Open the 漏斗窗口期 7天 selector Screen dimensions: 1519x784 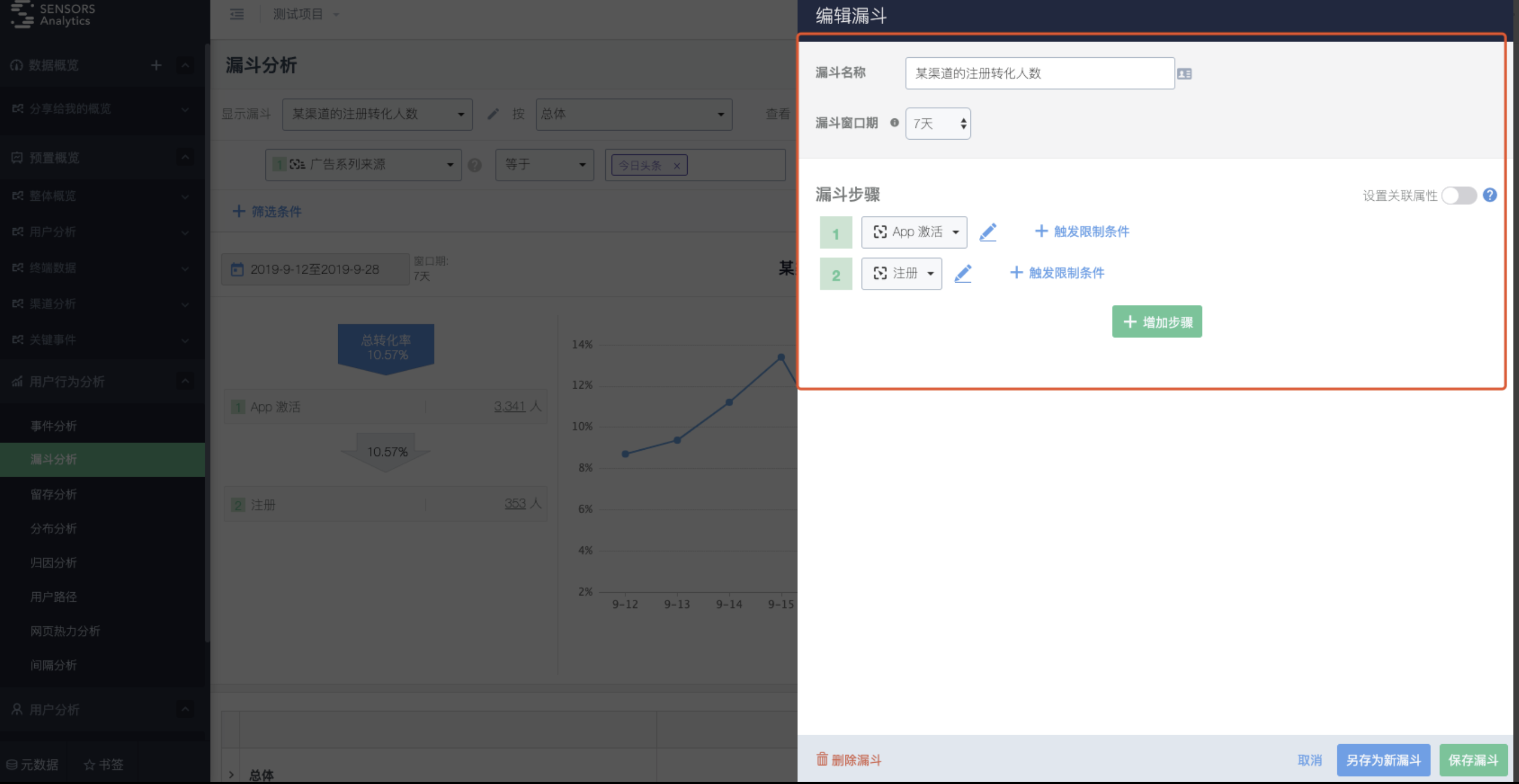point(937,123)
